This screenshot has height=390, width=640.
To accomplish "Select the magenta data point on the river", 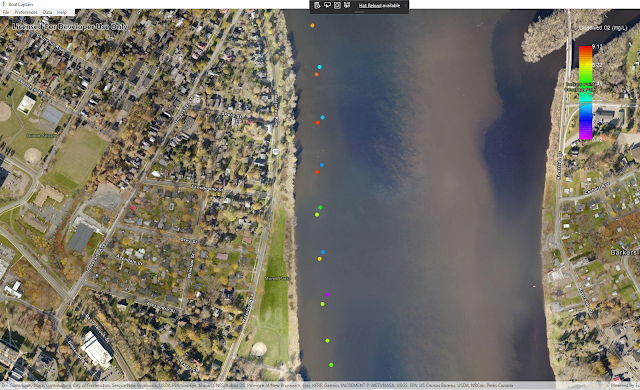I will click(x=328, y=295).
